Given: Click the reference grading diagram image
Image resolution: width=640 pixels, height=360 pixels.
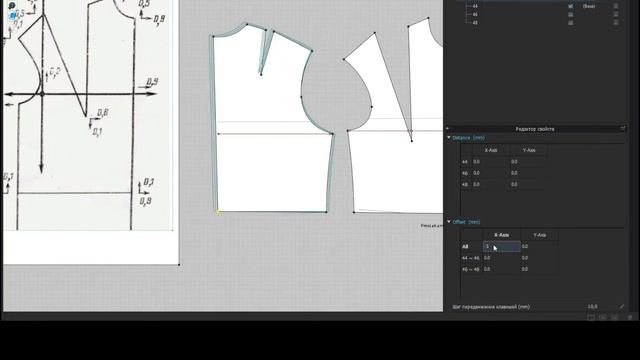Looking at the screenshot, I should [88, 115].
